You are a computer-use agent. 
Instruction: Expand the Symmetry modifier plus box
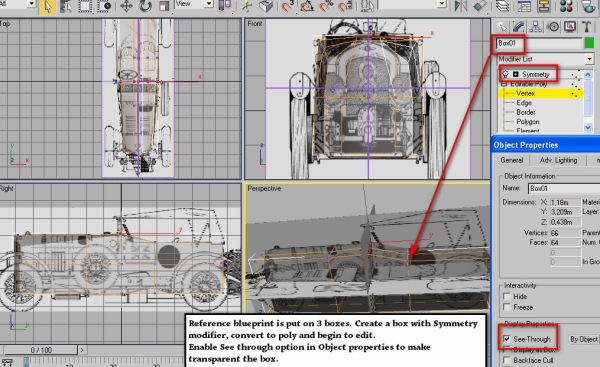coord(515,74)
